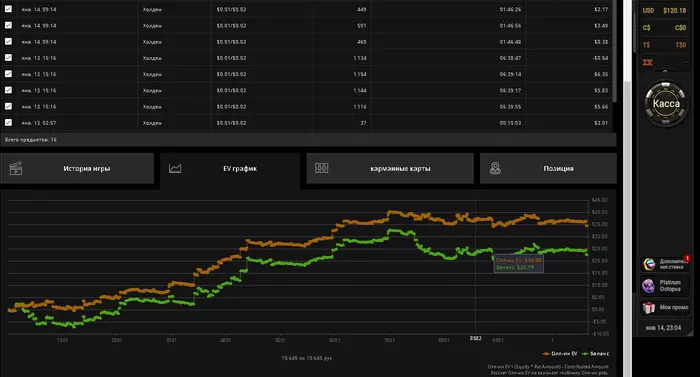Viewport: 700px width, 377px height.
Task: Select the red tickets icon row
Action: pos(664,62)
